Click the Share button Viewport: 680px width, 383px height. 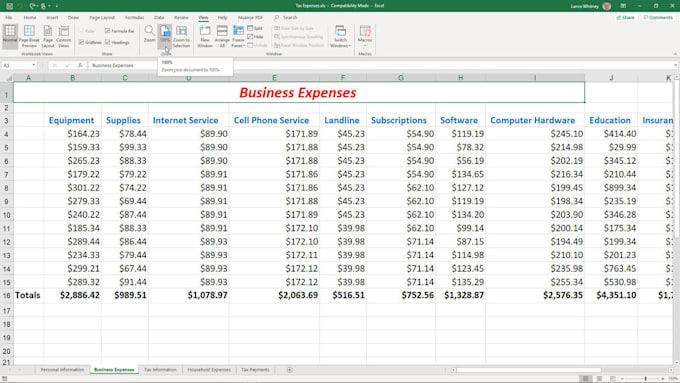point(625,17)
